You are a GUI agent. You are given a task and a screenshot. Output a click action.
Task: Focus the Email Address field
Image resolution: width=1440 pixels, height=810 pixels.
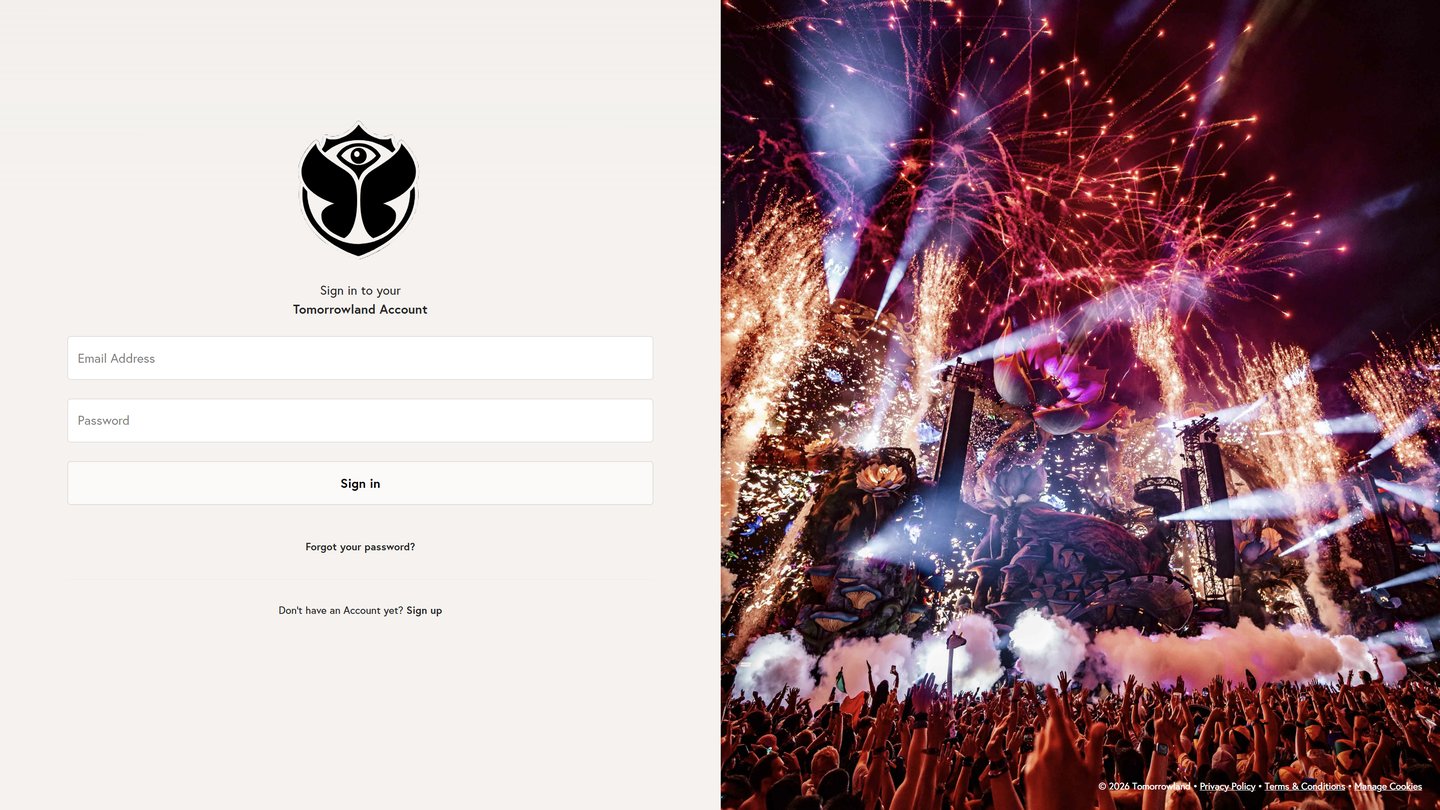click(360, 358)
